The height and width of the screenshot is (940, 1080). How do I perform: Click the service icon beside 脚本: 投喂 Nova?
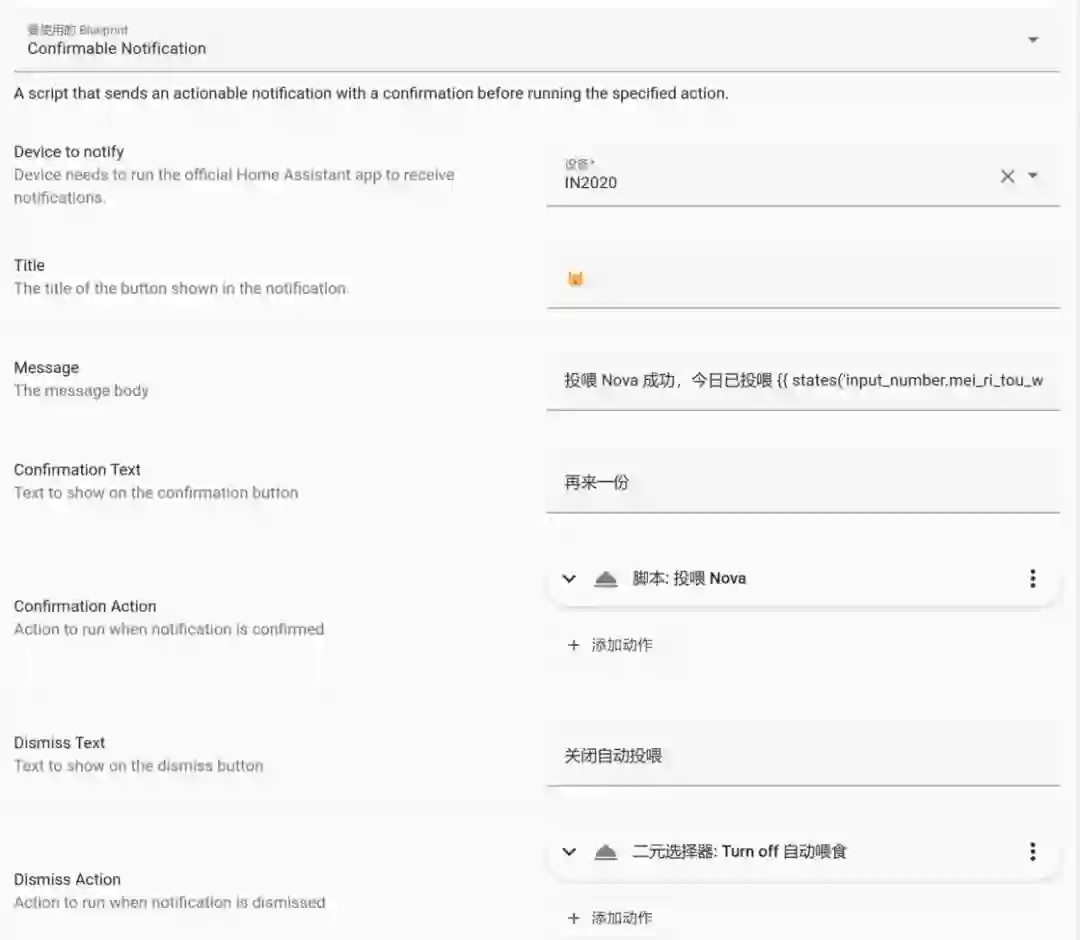pyautogui.click(x=606, y=579)
